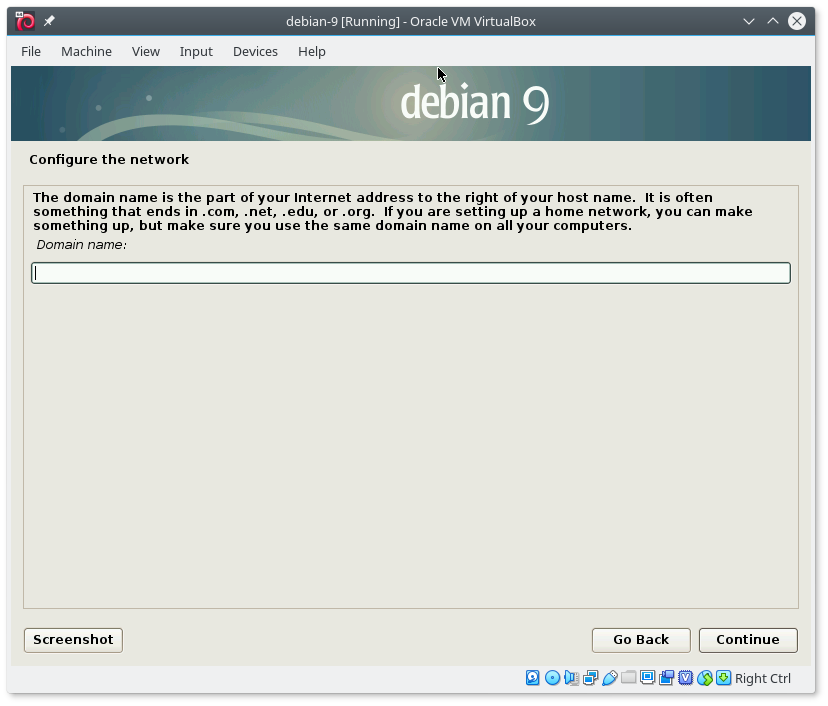This screenshot has height=706, width=828.
Task: Toggle the pin window icon in titlebar
Action: tap(49, 21)
